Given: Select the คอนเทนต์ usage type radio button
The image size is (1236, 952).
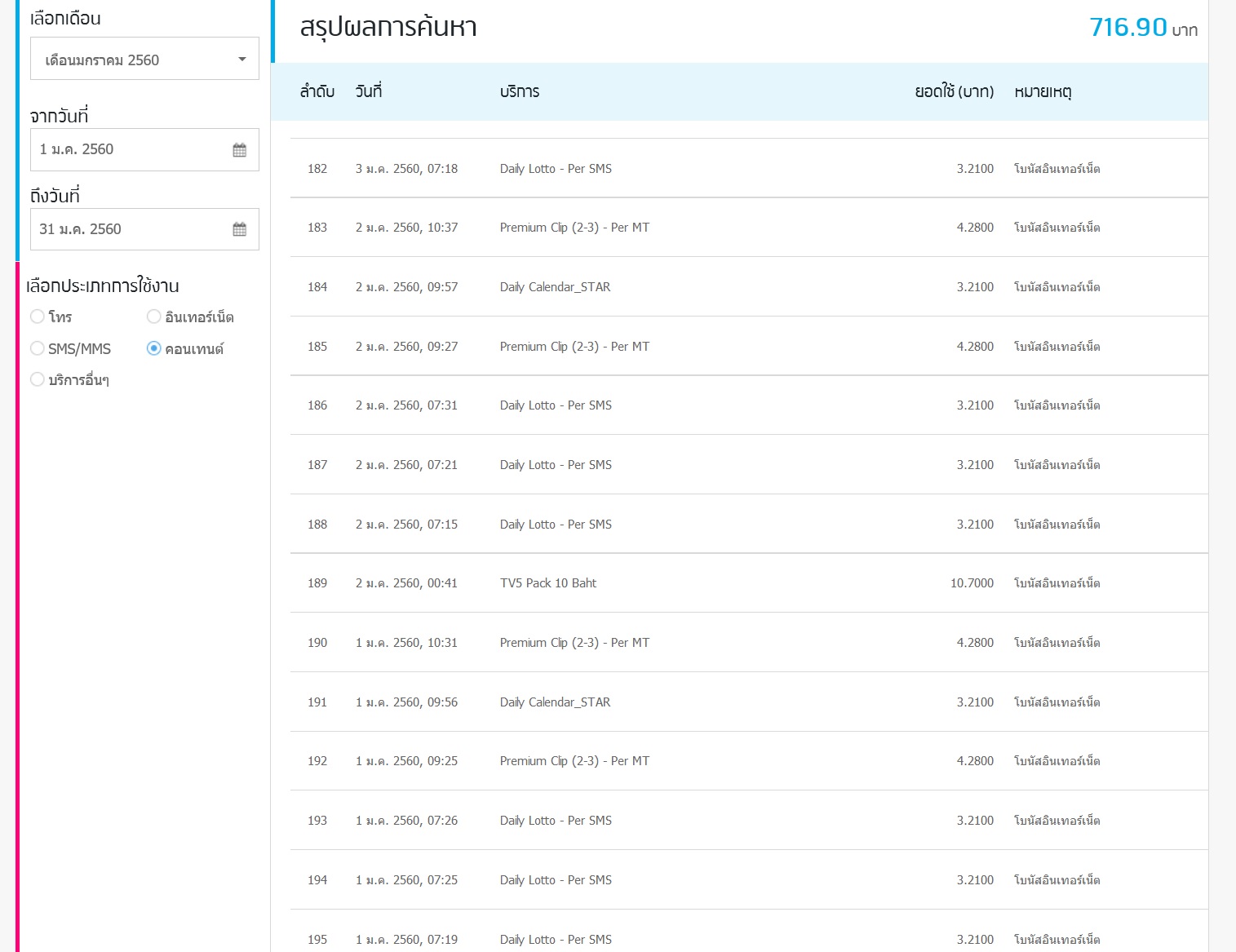Looking at the screenshot, I should coord(154,348).
